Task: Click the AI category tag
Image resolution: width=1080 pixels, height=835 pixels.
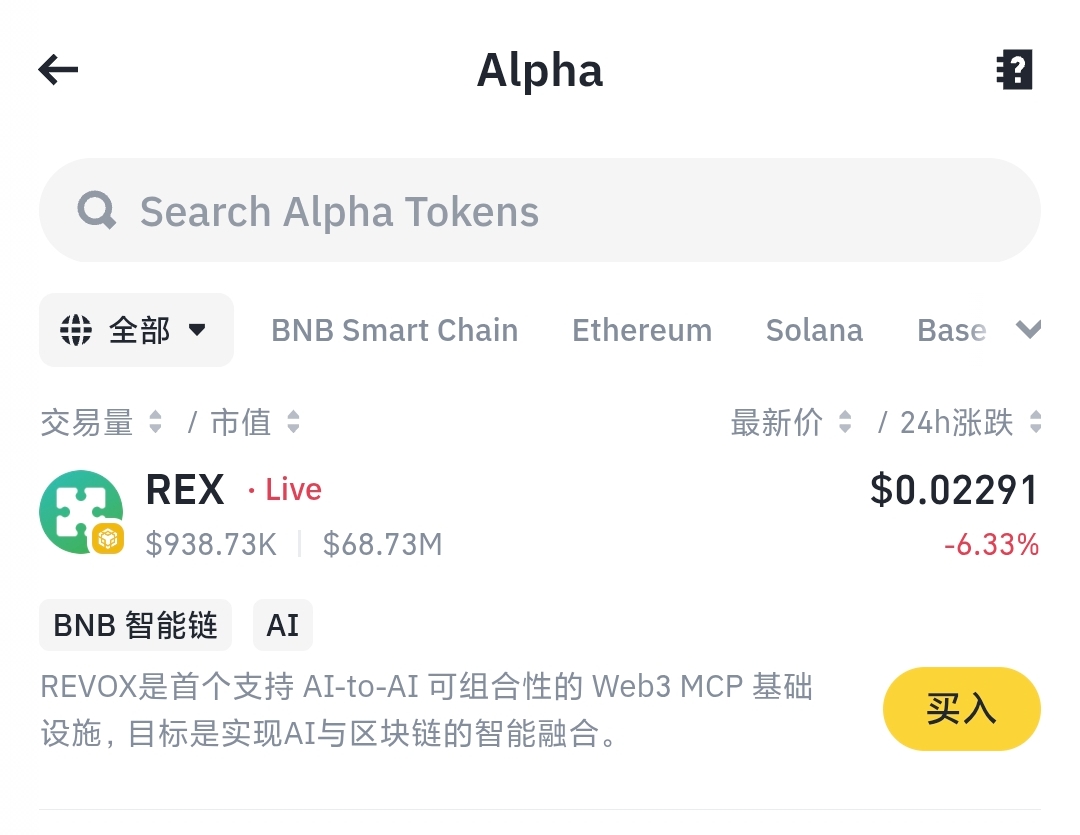Action: point(282,626)
